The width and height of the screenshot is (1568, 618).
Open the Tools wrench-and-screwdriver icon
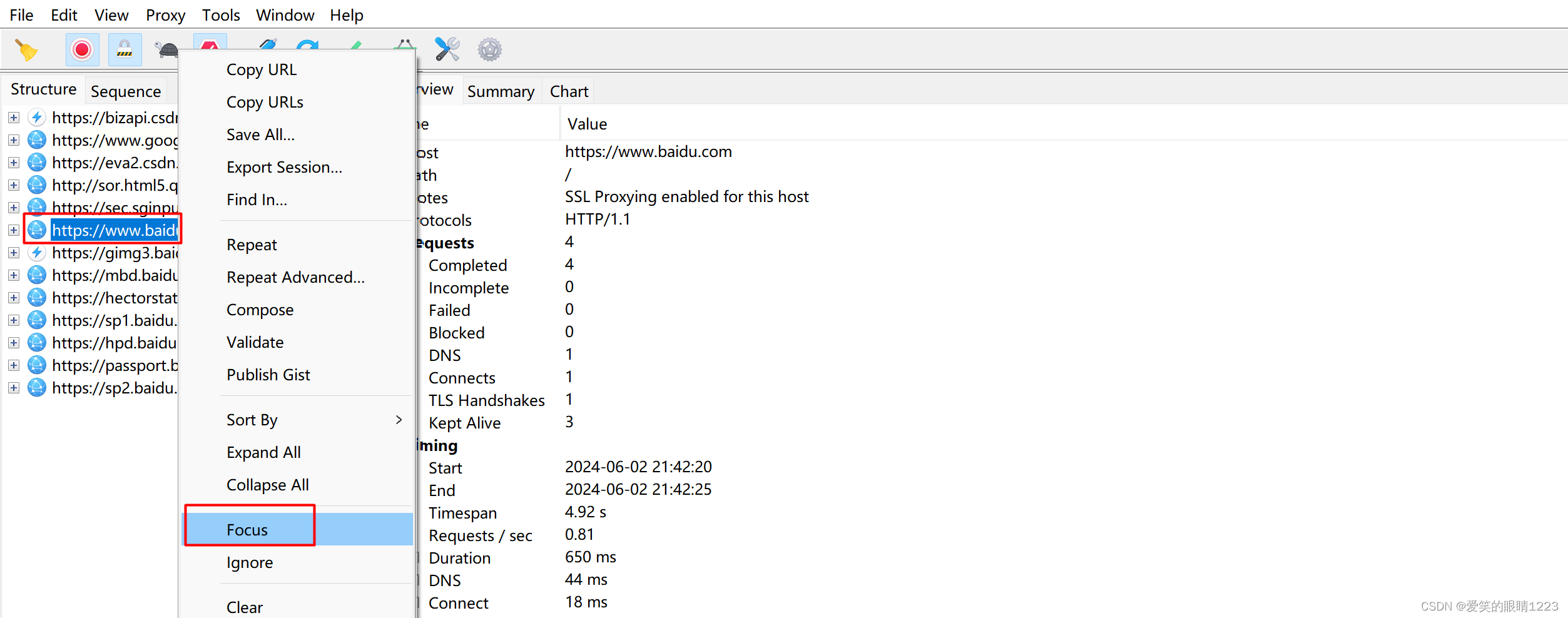[447, 49]
